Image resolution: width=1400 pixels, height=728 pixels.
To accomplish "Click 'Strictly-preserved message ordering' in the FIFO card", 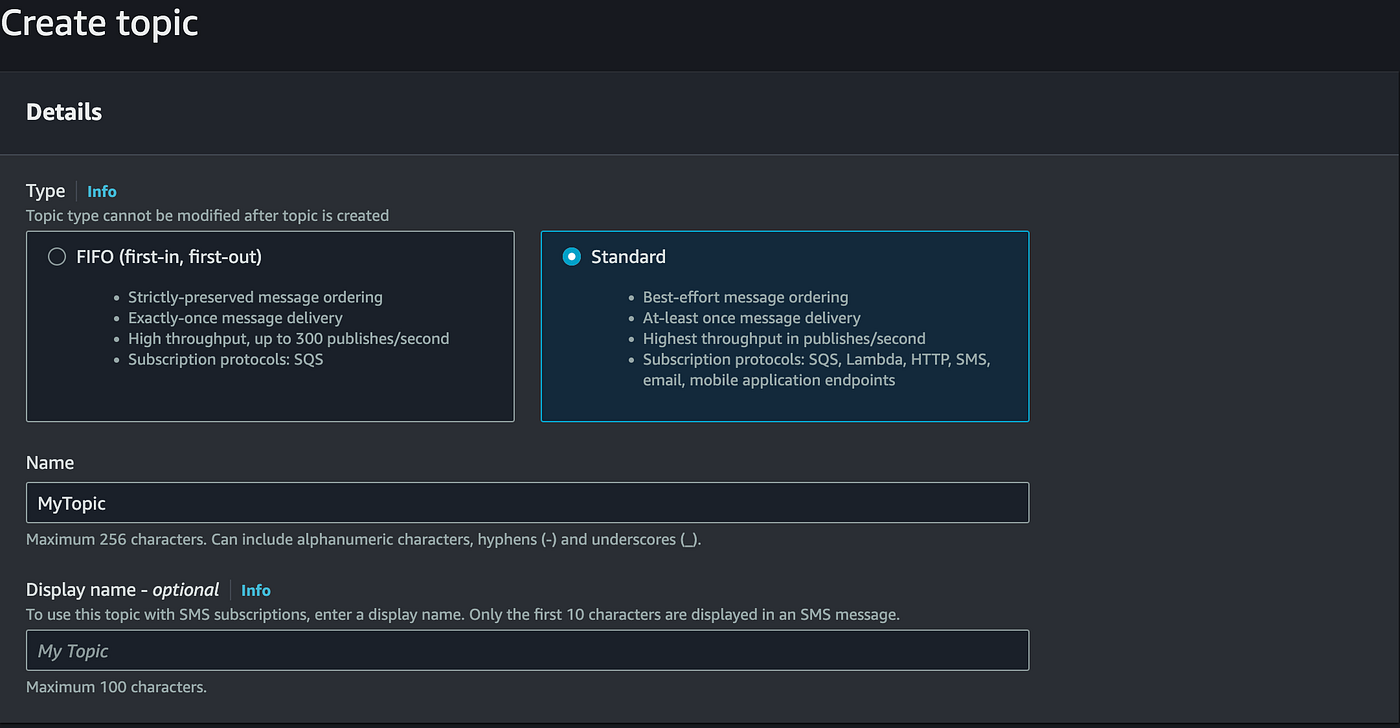I will coord(255,297).
